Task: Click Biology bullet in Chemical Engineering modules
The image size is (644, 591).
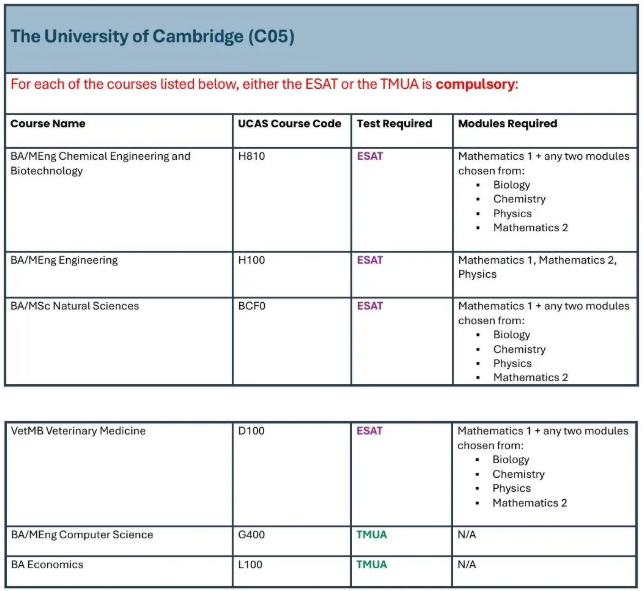Action: tap(511, 185)
